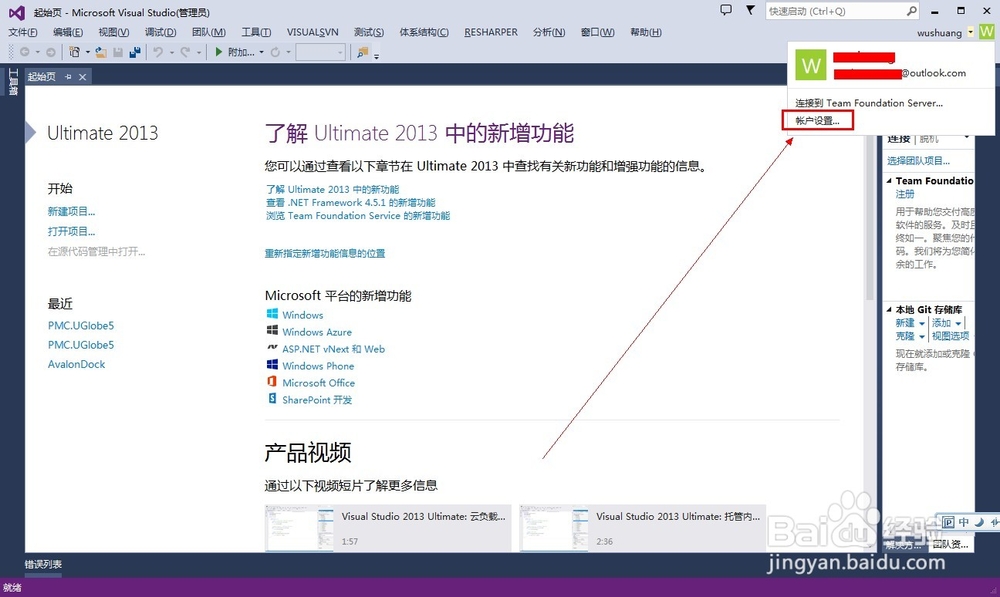Click the Find in Files icon
This screenshot has height=597, width=1000.
(362, 52)
